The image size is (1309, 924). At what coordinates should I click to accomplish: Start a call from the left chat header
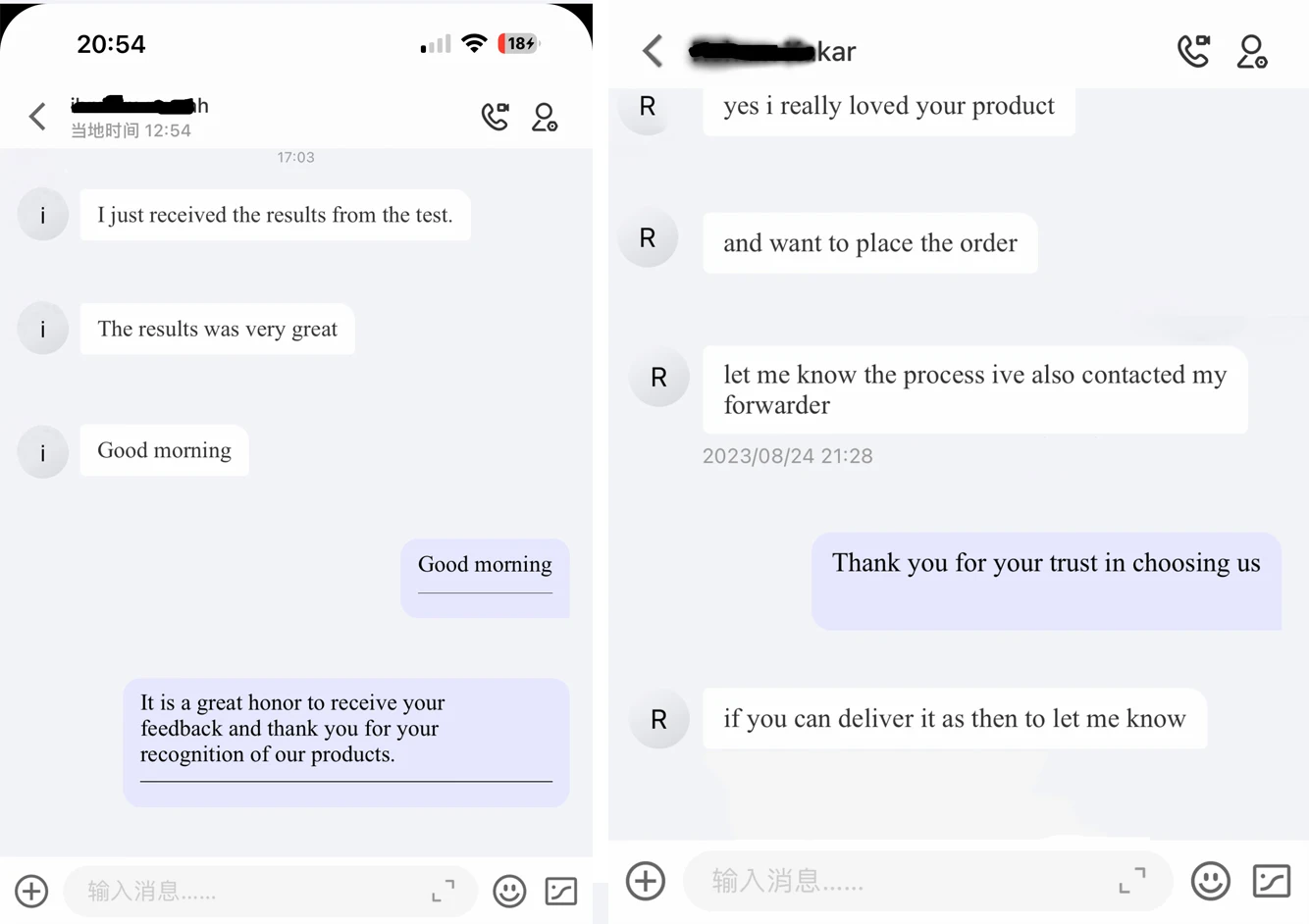click(496, 117)
